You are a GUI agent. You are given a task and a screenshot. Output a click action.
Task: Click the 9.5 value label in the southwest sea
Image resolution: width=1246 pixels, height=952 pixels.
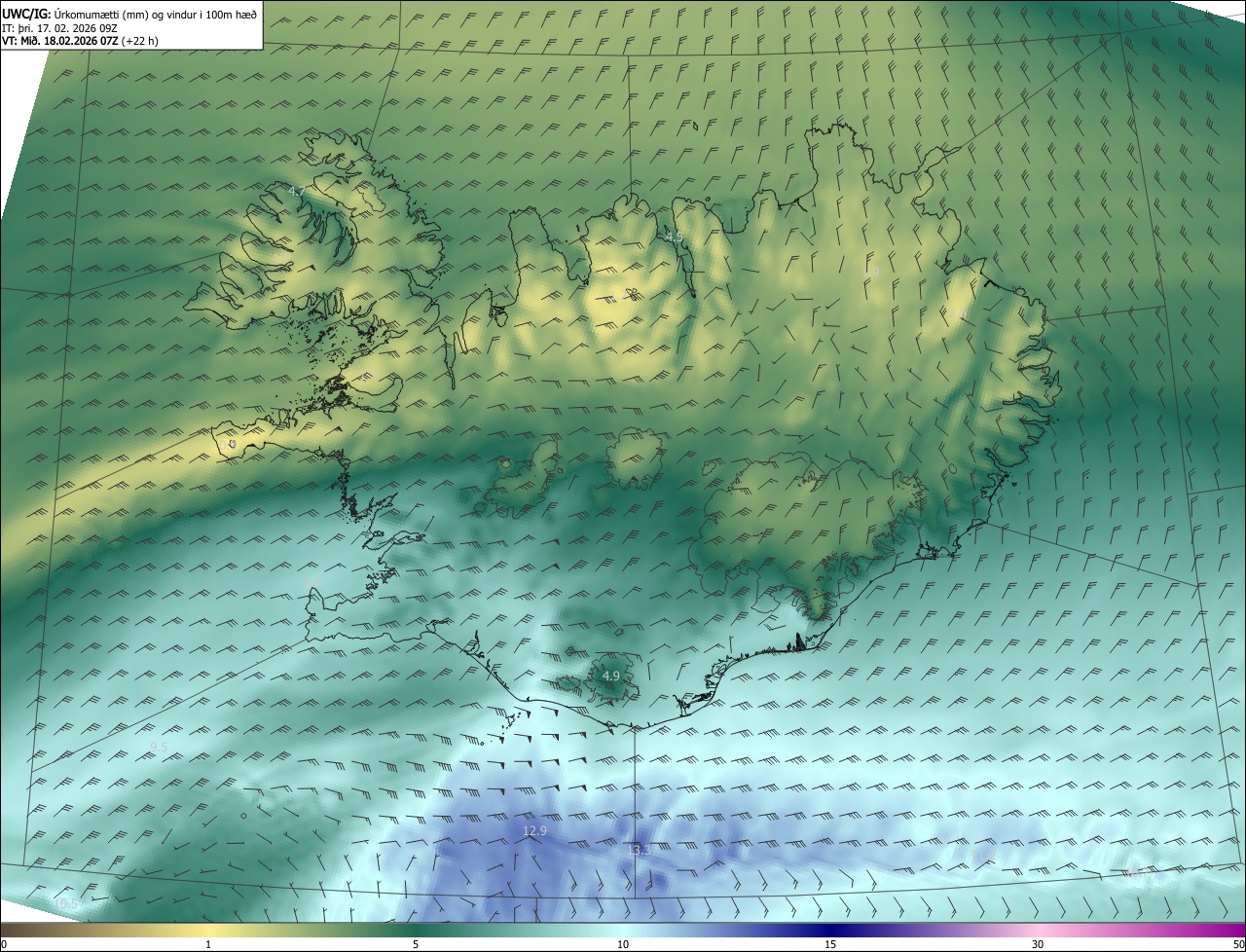tap(159, 747)
